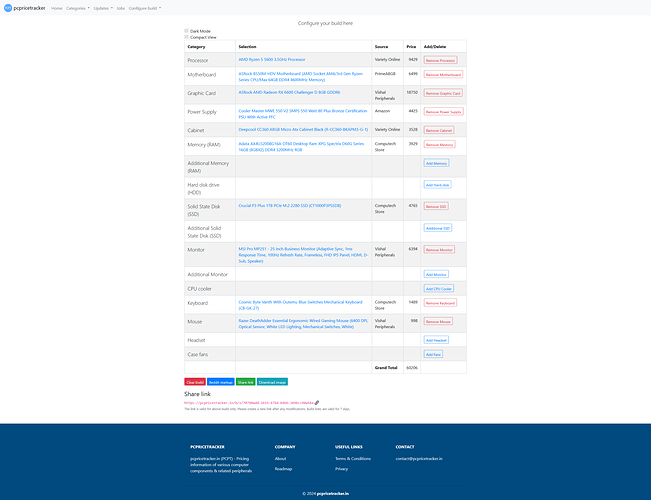Add case fans with Add fans
This screenshot has width=651, height=500.
(433, 354)
